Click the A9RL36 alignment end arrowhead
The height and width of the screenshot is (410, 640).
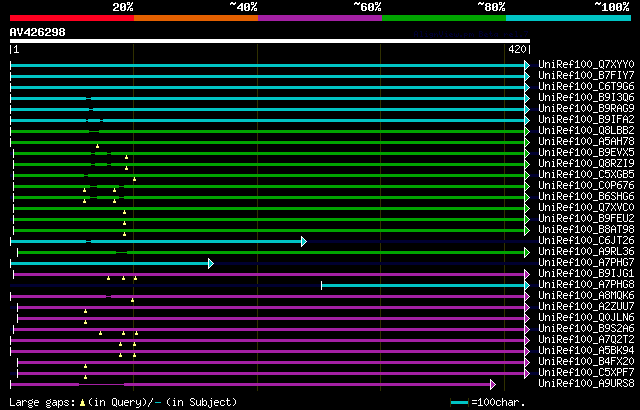527,253
